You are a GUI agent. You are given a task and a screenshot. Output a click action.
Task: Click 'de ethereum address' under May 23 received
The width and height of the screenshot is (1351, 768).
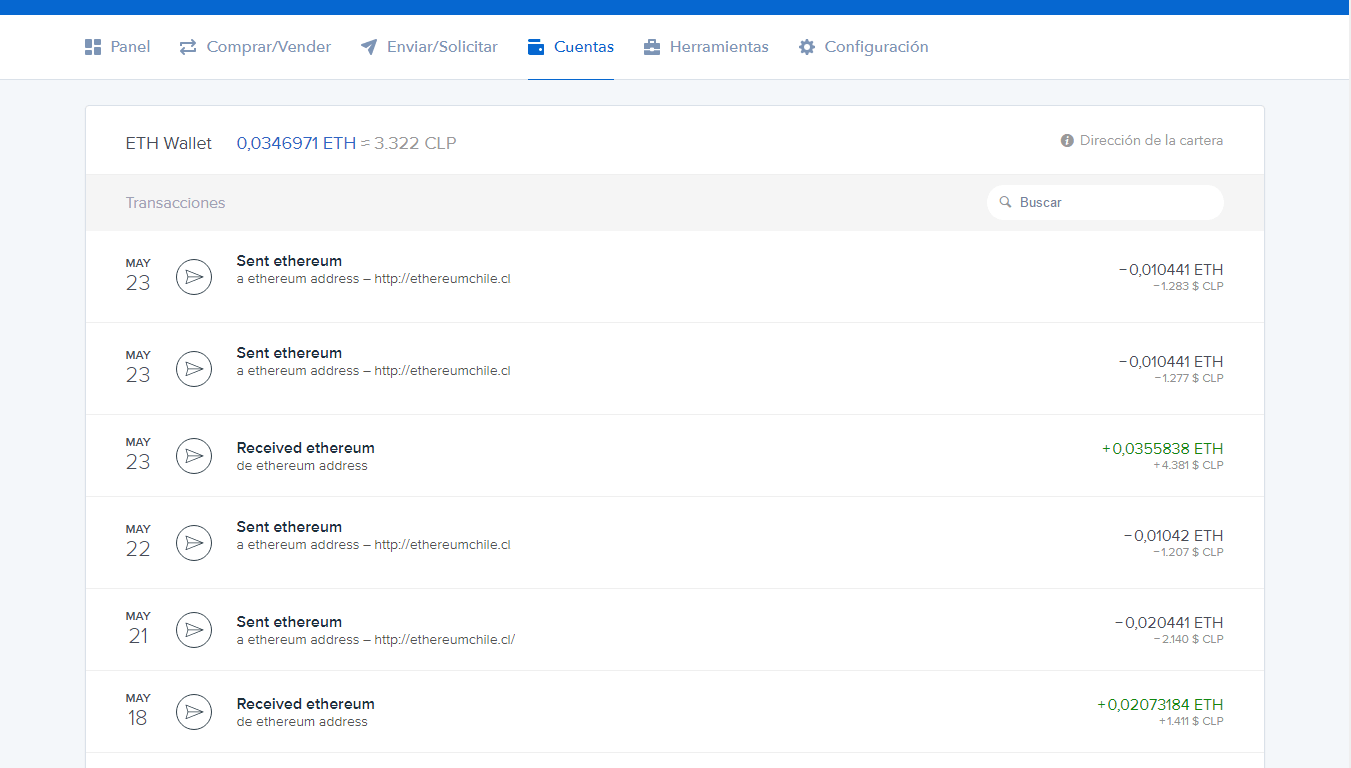tap(302, 466)
